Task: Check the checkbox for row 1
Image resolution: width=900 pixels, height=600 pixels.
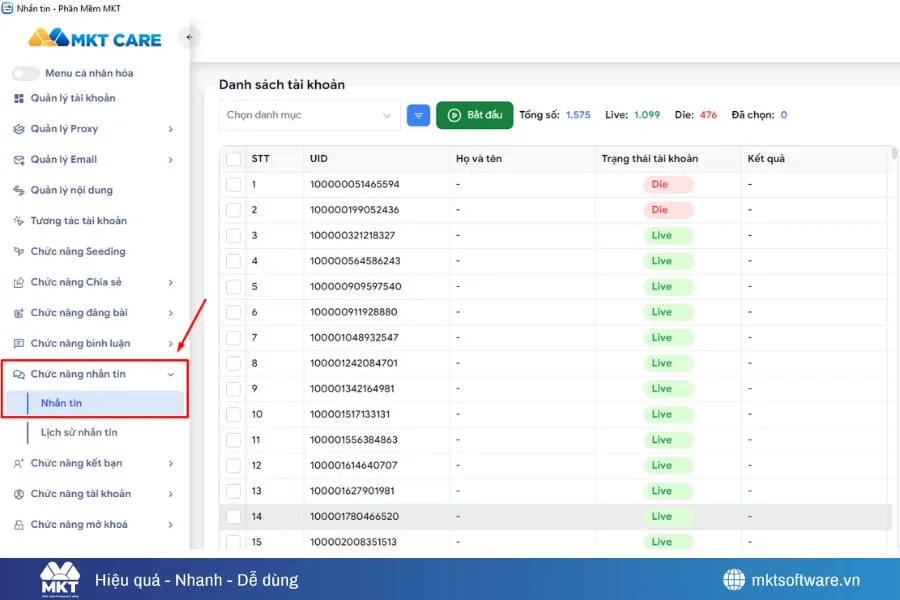Action: point(232,184)
